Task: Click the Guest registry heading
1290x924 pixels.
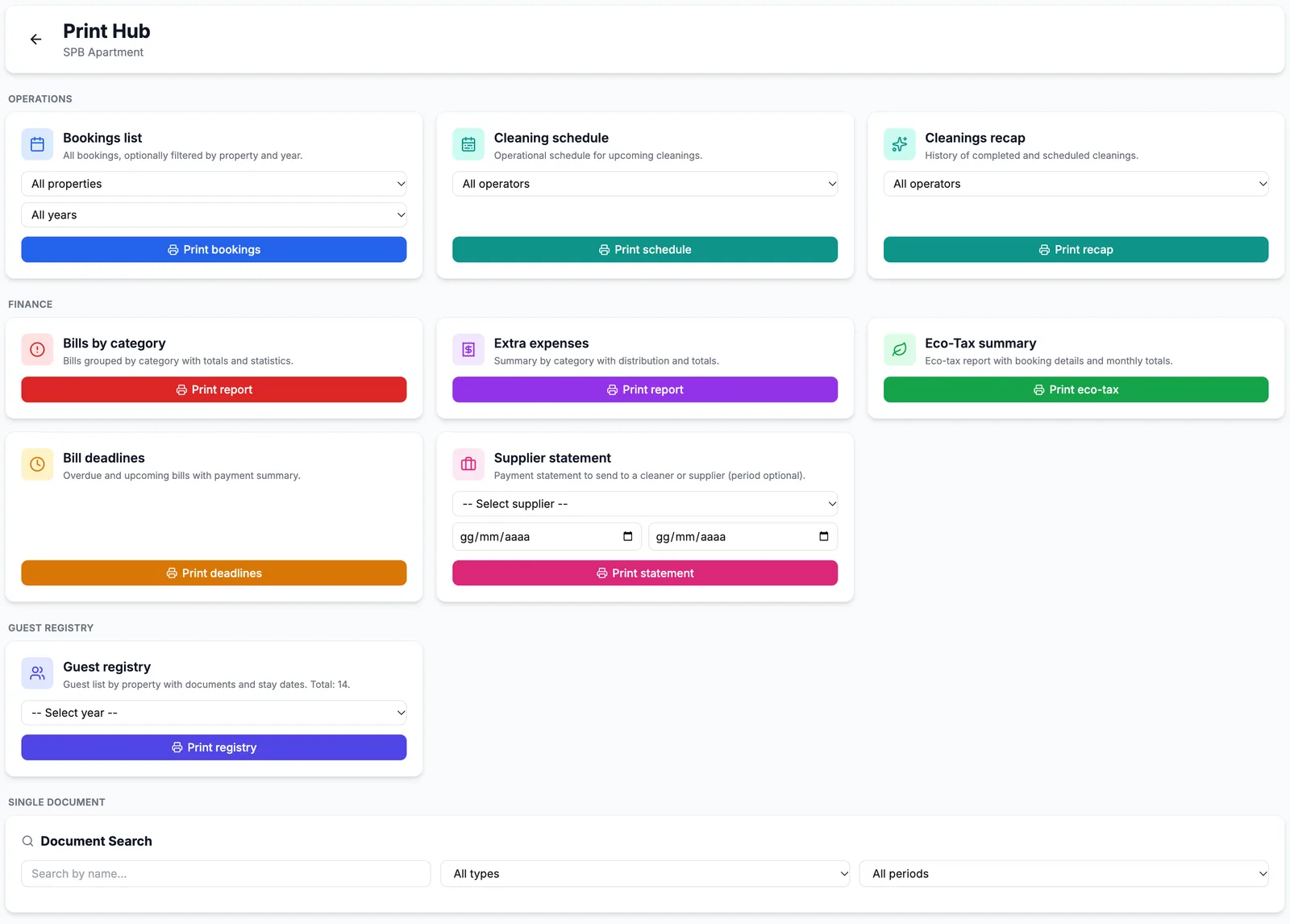Action: [x=106, y=667]
